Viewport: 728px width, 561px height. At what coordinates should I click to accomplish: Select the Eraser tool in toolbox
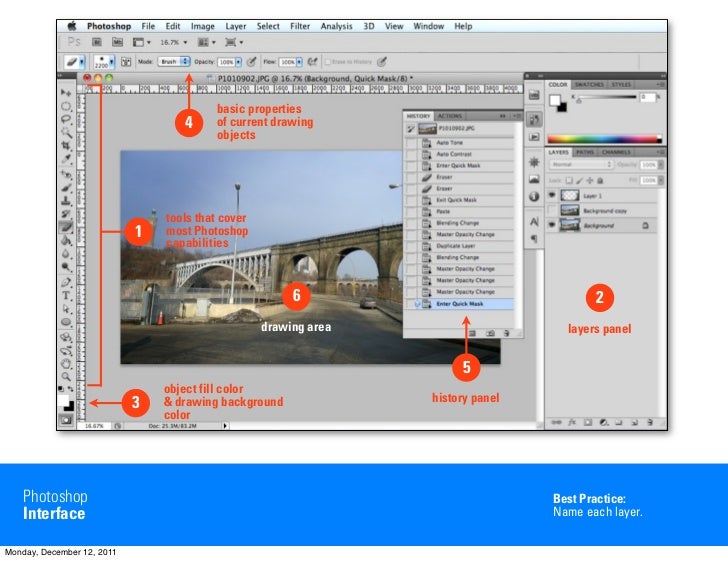[x=66, y=227]
